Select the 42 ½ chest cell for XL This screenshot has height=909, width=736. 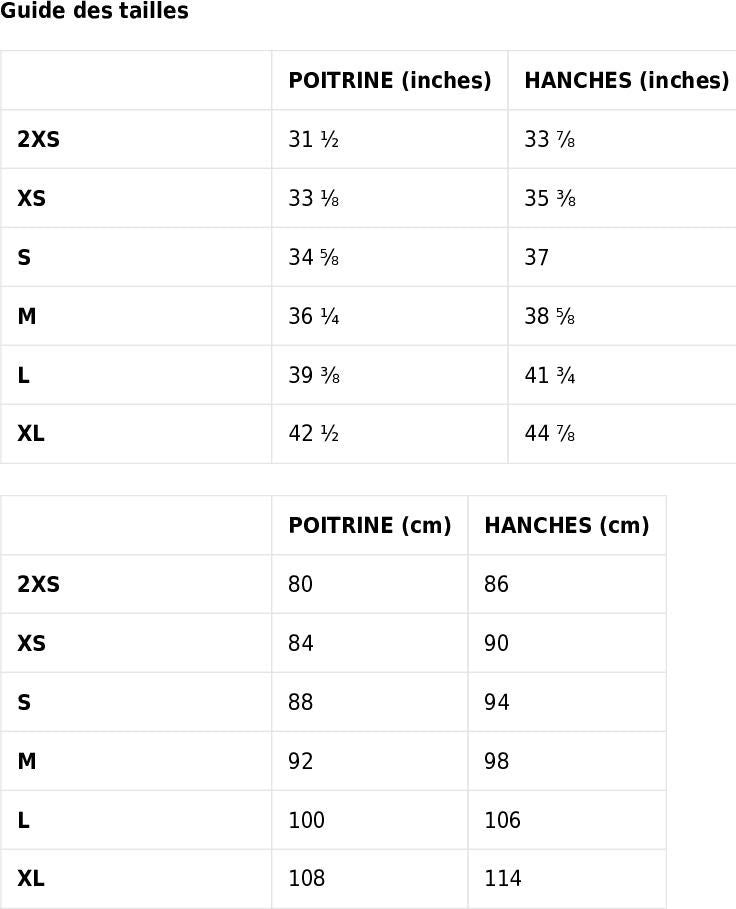(313, 434)
